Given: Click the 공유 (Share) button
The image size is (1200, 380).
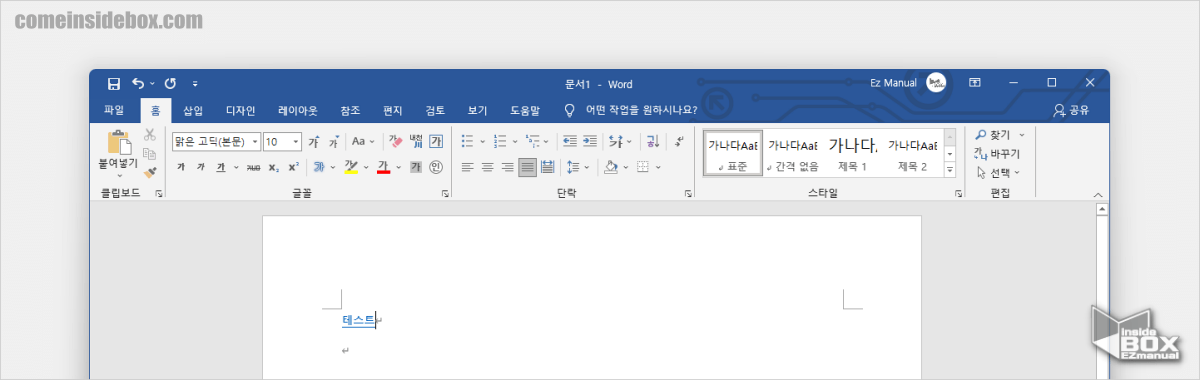Looking at the screenshot, I should click(x=1071, y=110).
